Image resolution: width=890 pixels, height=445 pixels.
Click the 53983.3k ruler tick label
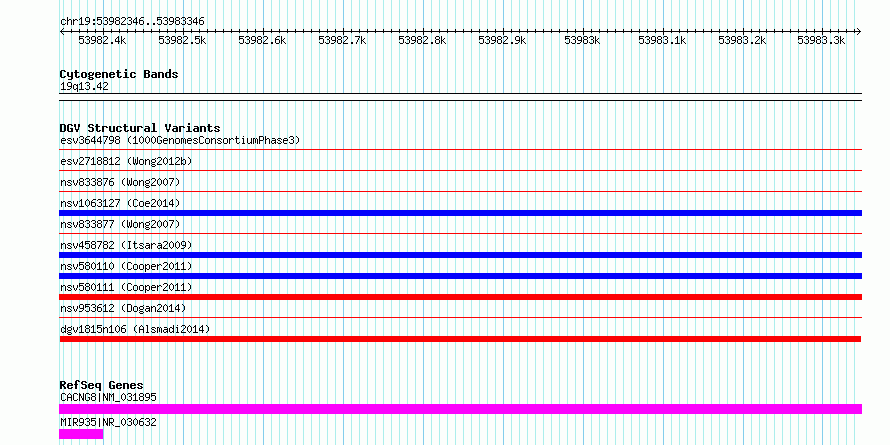click(821, 40)
